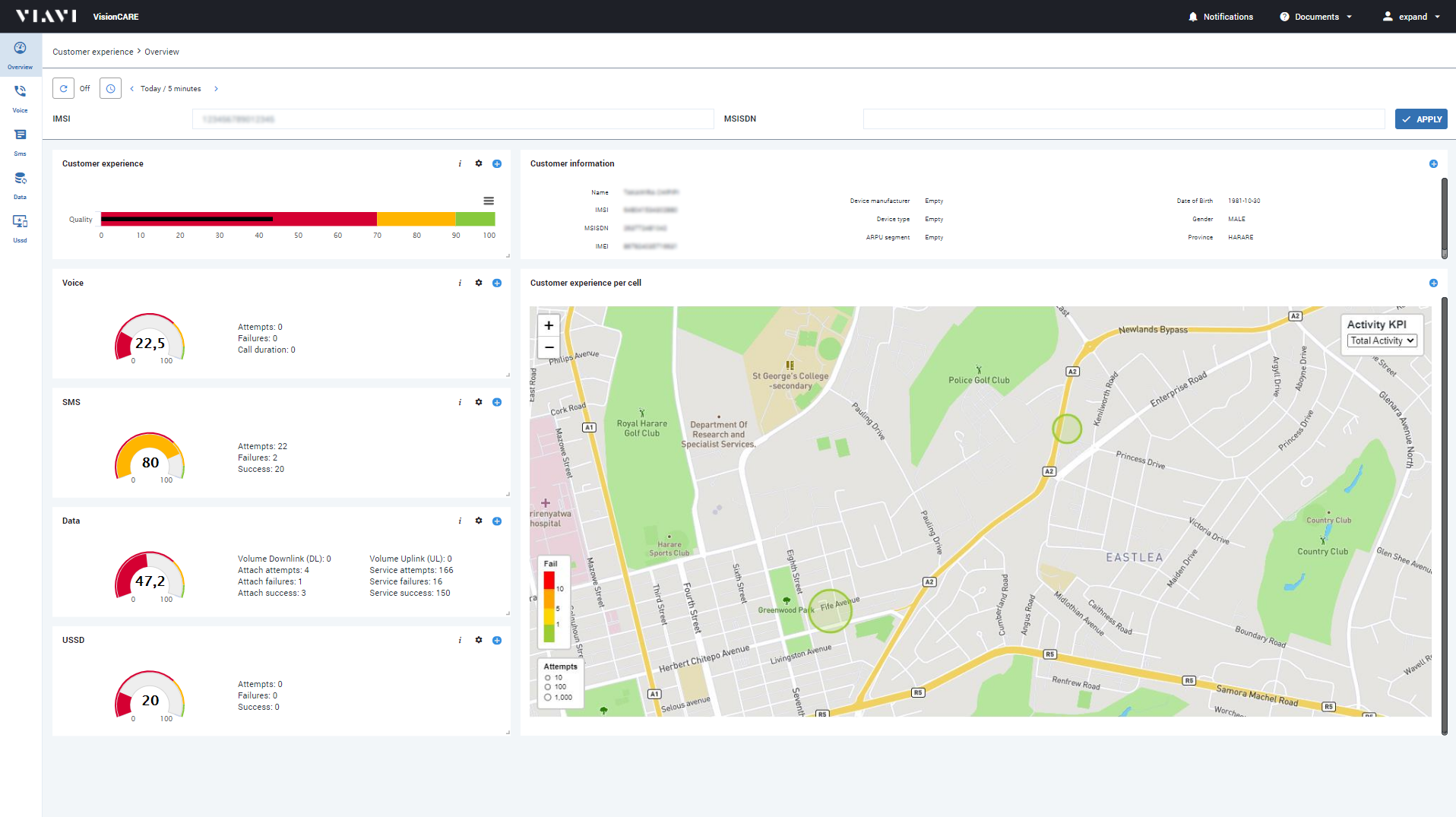Show info for the SMS panel

[x=460, y=402]
